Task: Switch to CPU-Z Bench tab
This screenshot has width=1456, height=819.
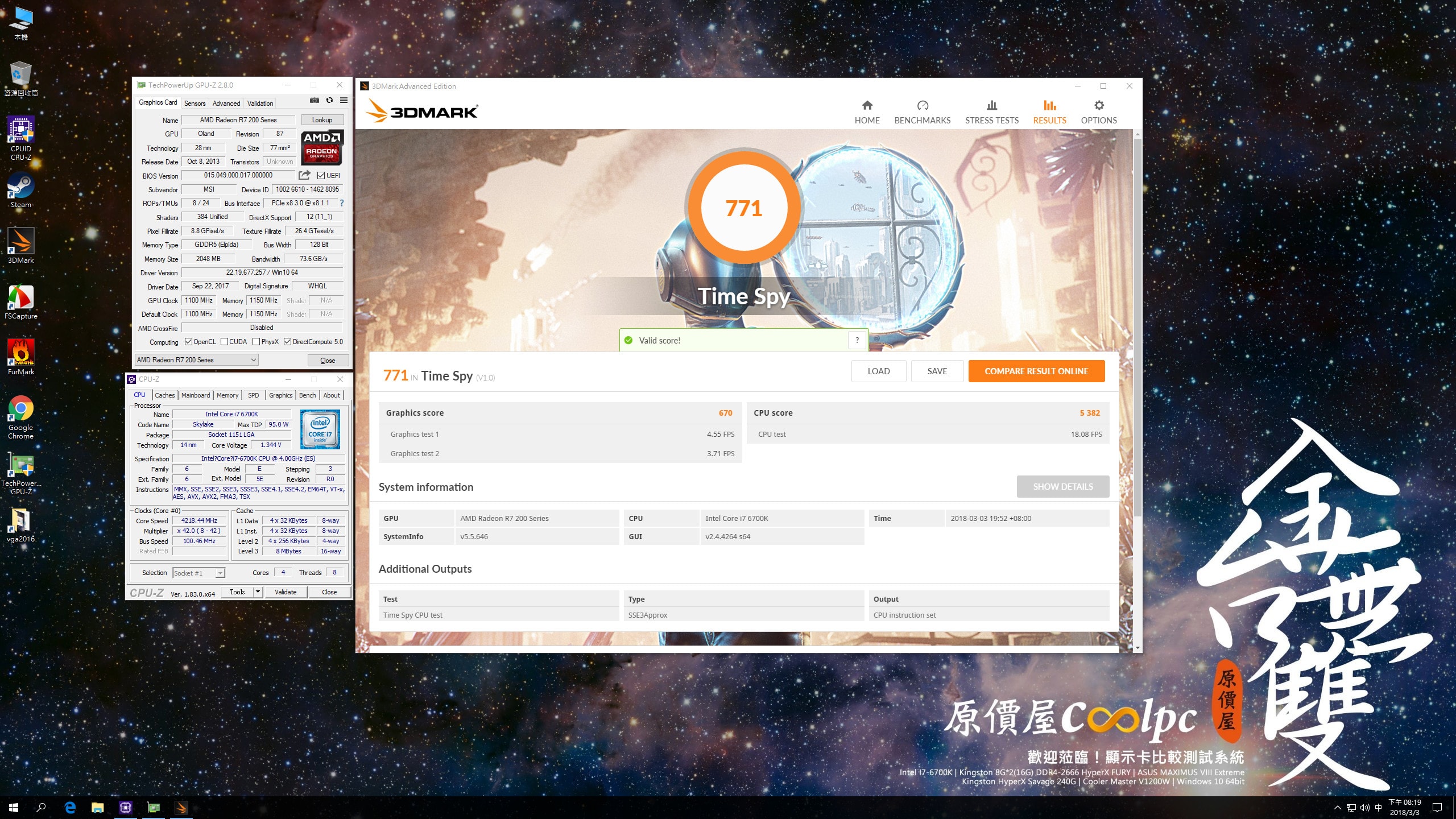Action: coord(308,395)
